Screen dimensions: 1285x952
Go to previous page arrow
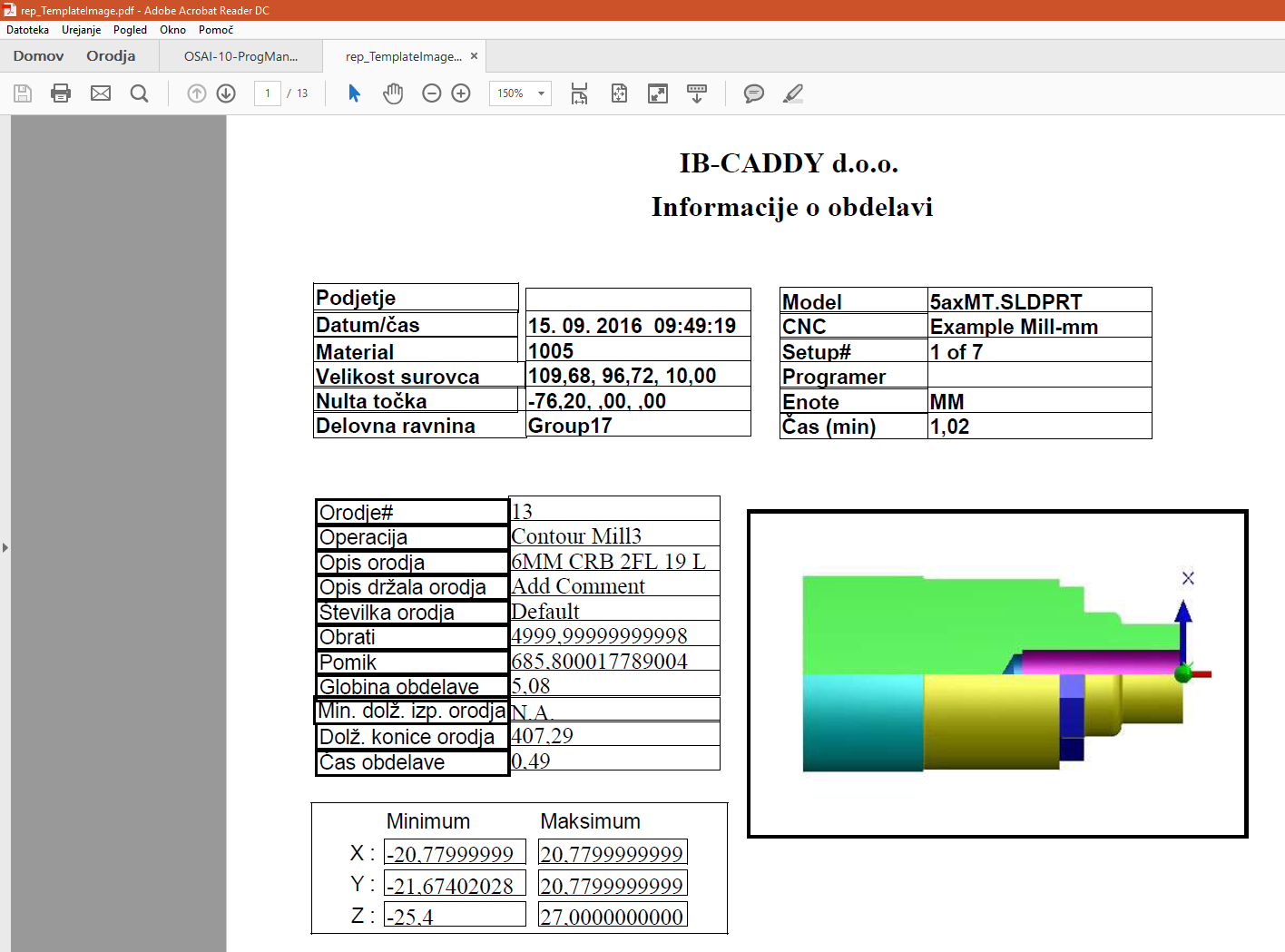click(x=197, y=93)
